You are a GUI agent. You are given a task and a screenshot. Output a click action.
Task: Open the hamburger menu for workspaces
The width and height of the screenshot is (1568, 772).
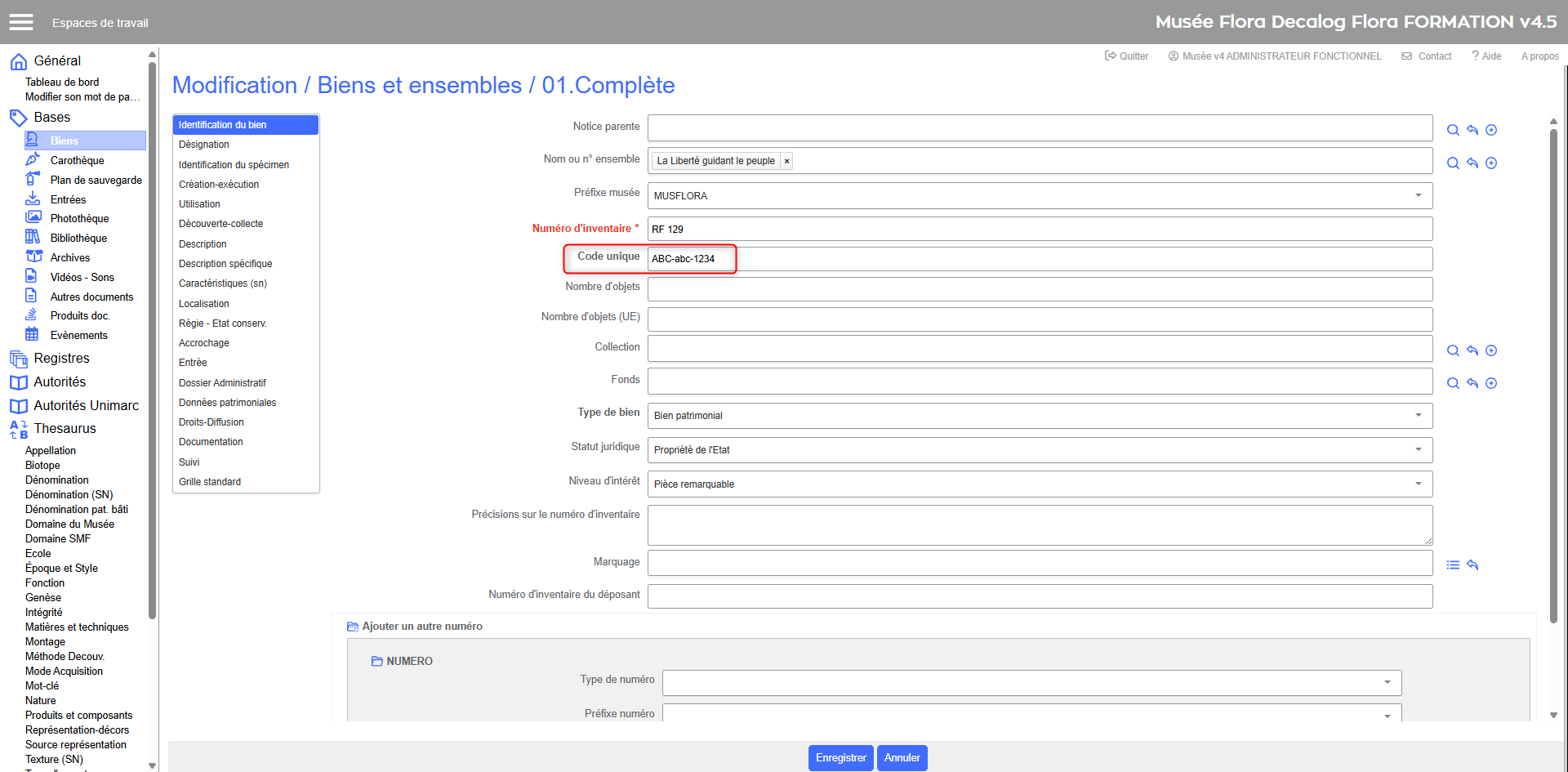pyautogui.click(x=21, y=22)
